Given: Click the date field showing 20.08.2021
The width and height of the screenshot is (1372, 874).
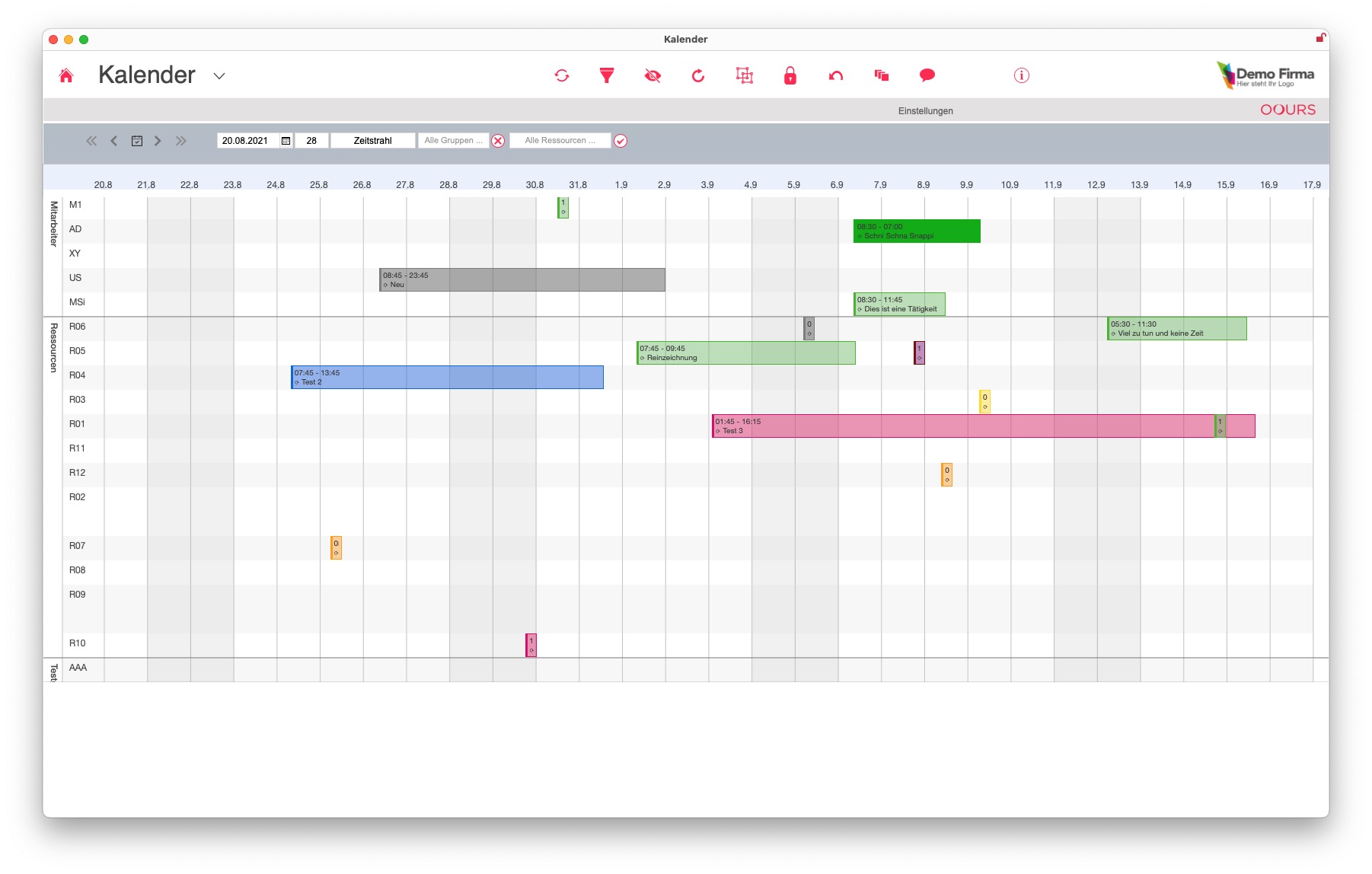Looking at the screenshot, I should tap(248, 141).
